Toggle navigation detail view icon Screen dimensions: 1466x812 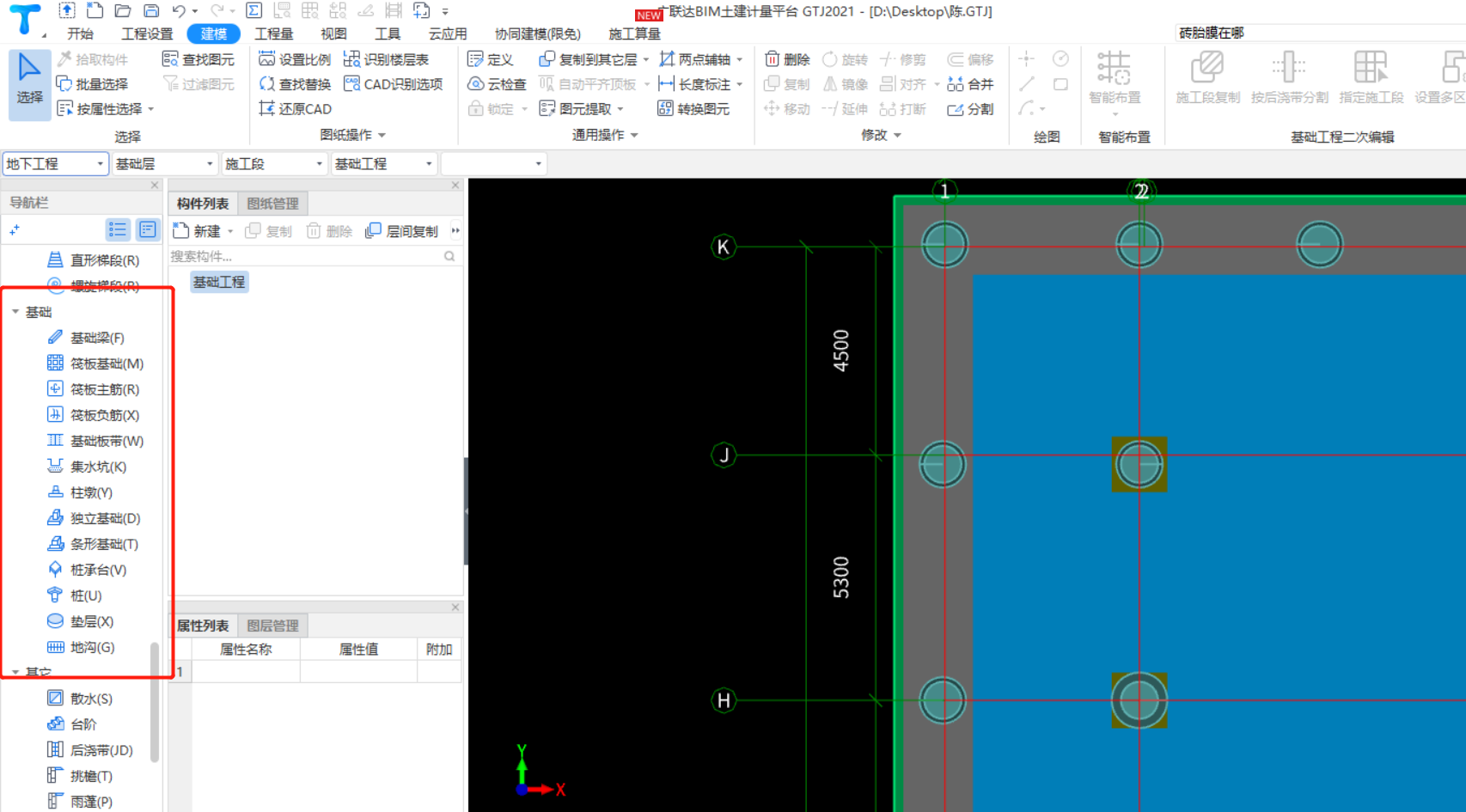[x=148, y=229]
